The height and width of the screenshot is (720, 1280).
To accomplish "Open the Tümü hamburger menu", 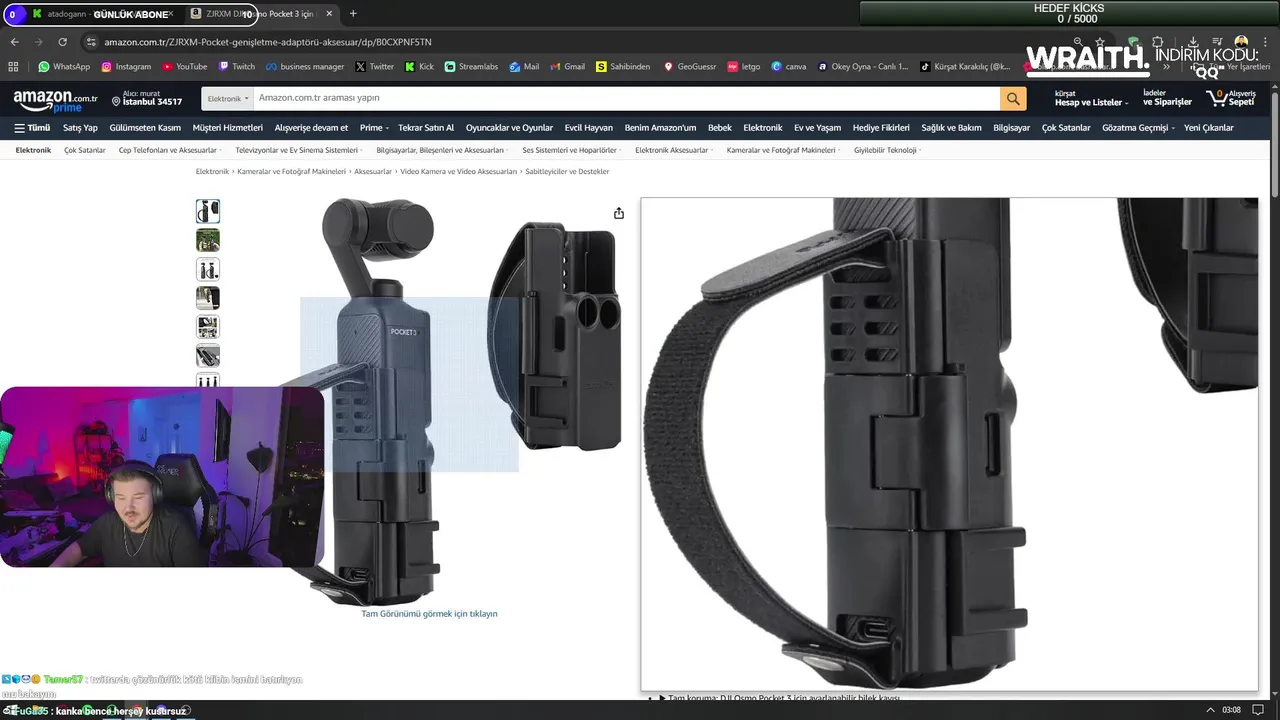I will [32, 128].
